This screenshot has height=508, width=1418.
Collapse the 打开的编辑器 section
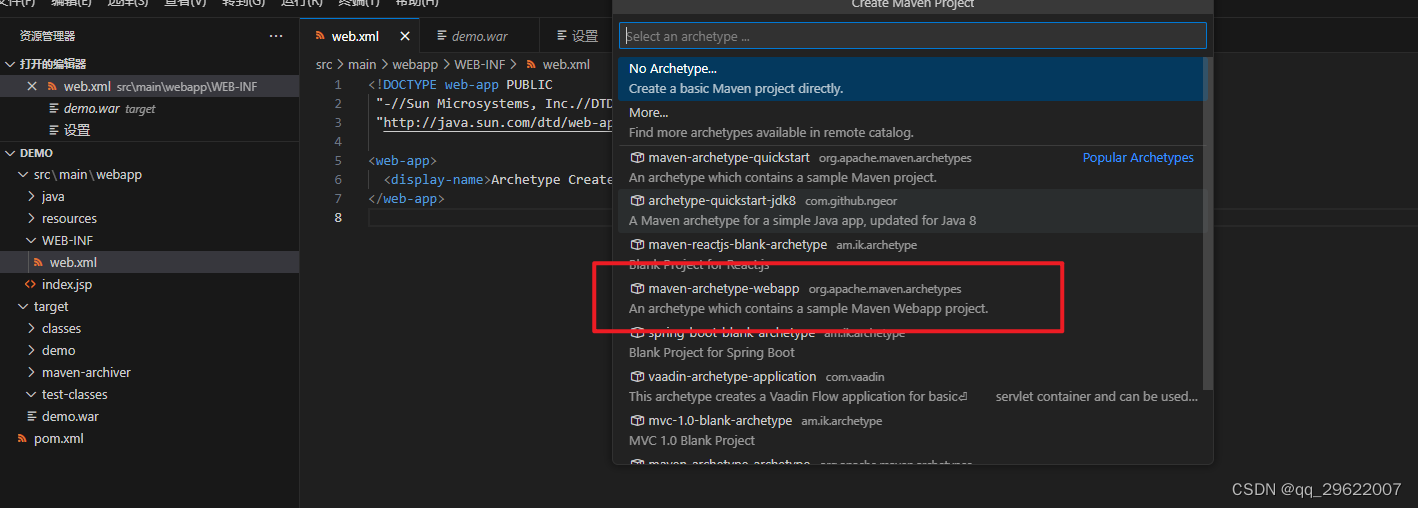pos(11,65)
